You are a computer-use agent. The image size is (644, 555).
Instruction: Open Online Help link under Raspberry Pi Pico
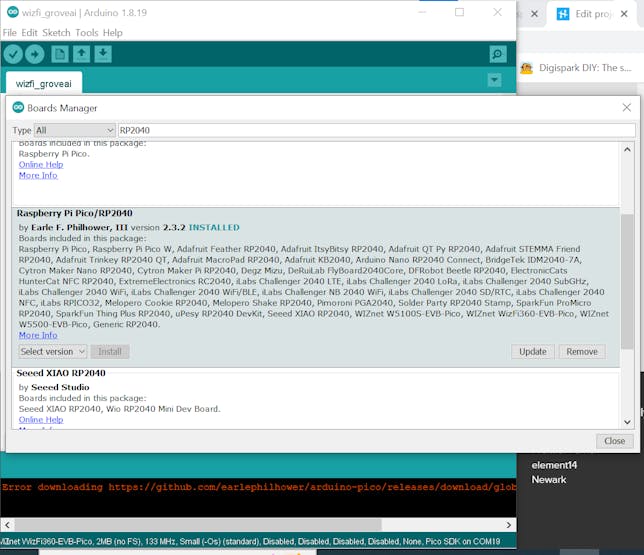click(x=41, y=164)
